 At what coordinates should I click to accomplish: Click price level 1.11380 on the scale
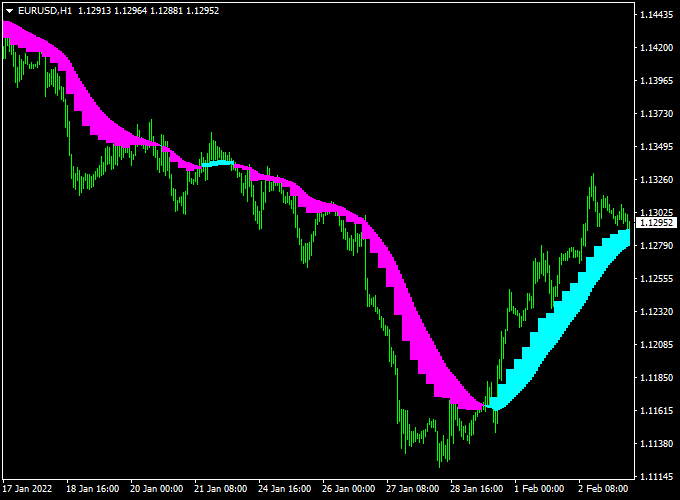pyautogui.click(x=657, y=444)
